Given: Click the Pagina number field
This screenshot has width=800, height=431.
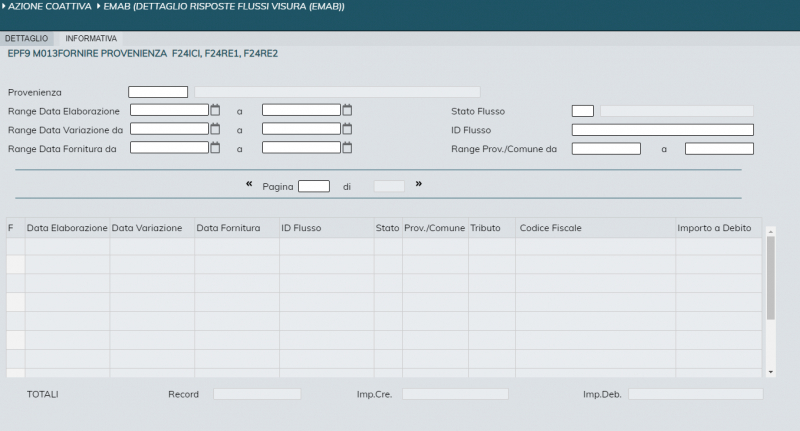Looking at the screenshot, I should click(313, 186).
